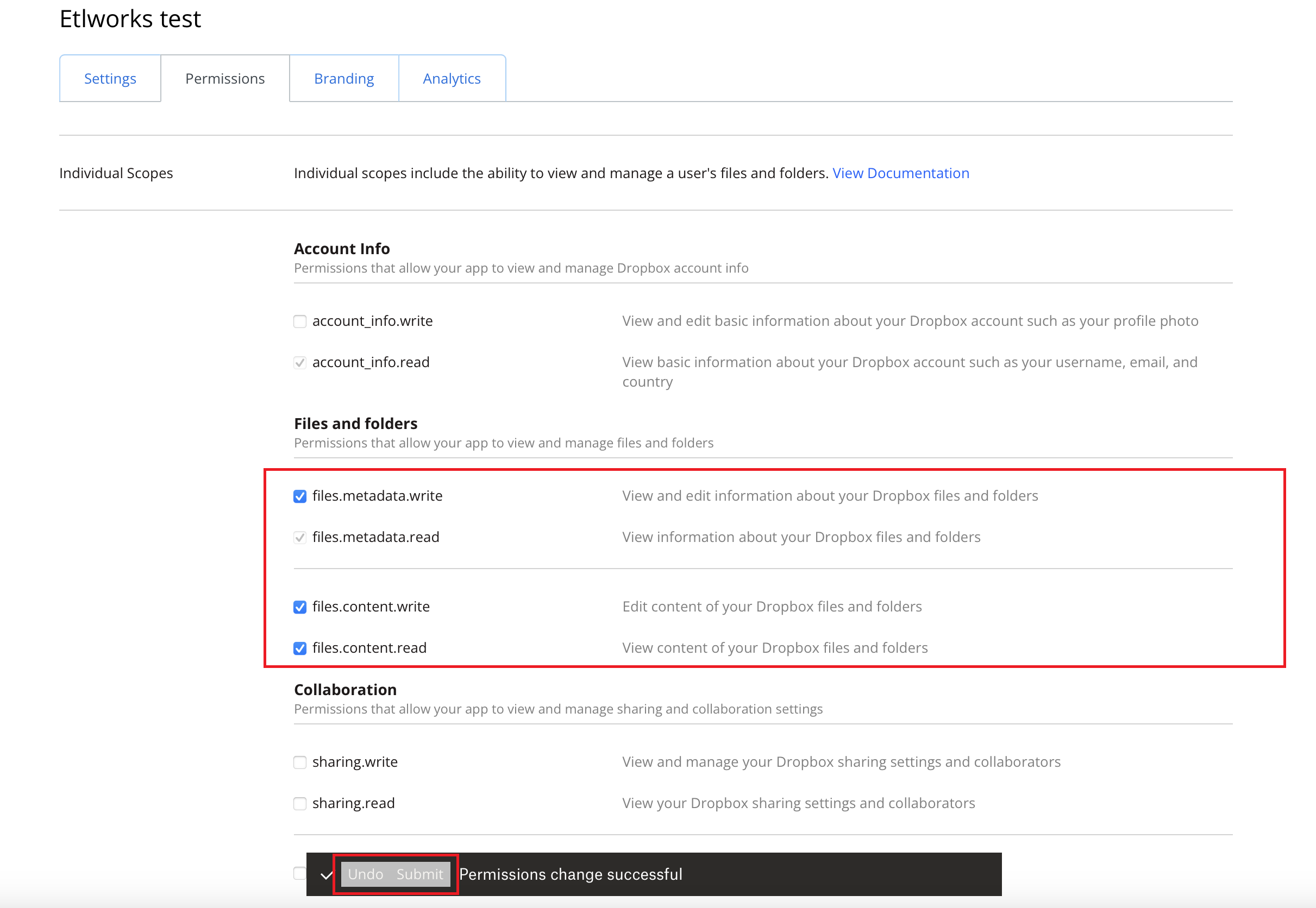This screenshot has height=908, width=1316.
Task: Tick the partially hidden checkbox beside the notification bar
Action: click(299, 873)
